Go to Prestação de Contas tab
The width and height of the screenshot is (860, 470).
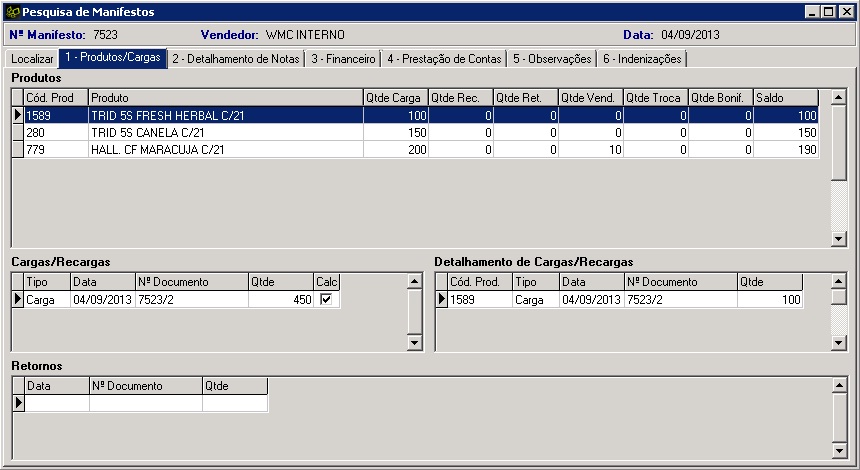[444, 59]
